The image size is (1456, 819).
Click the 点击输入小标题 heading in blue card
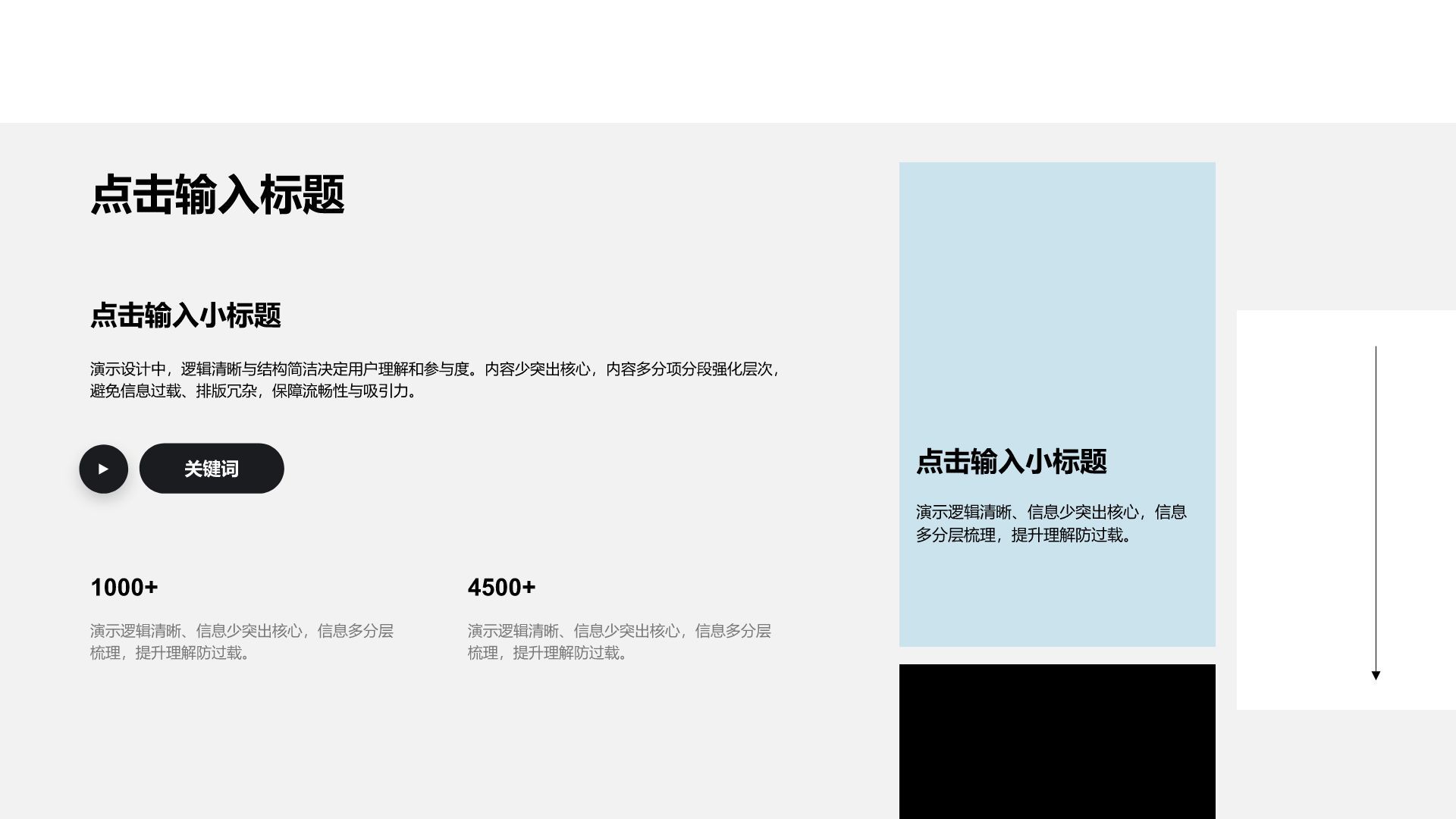[1011, 461]
